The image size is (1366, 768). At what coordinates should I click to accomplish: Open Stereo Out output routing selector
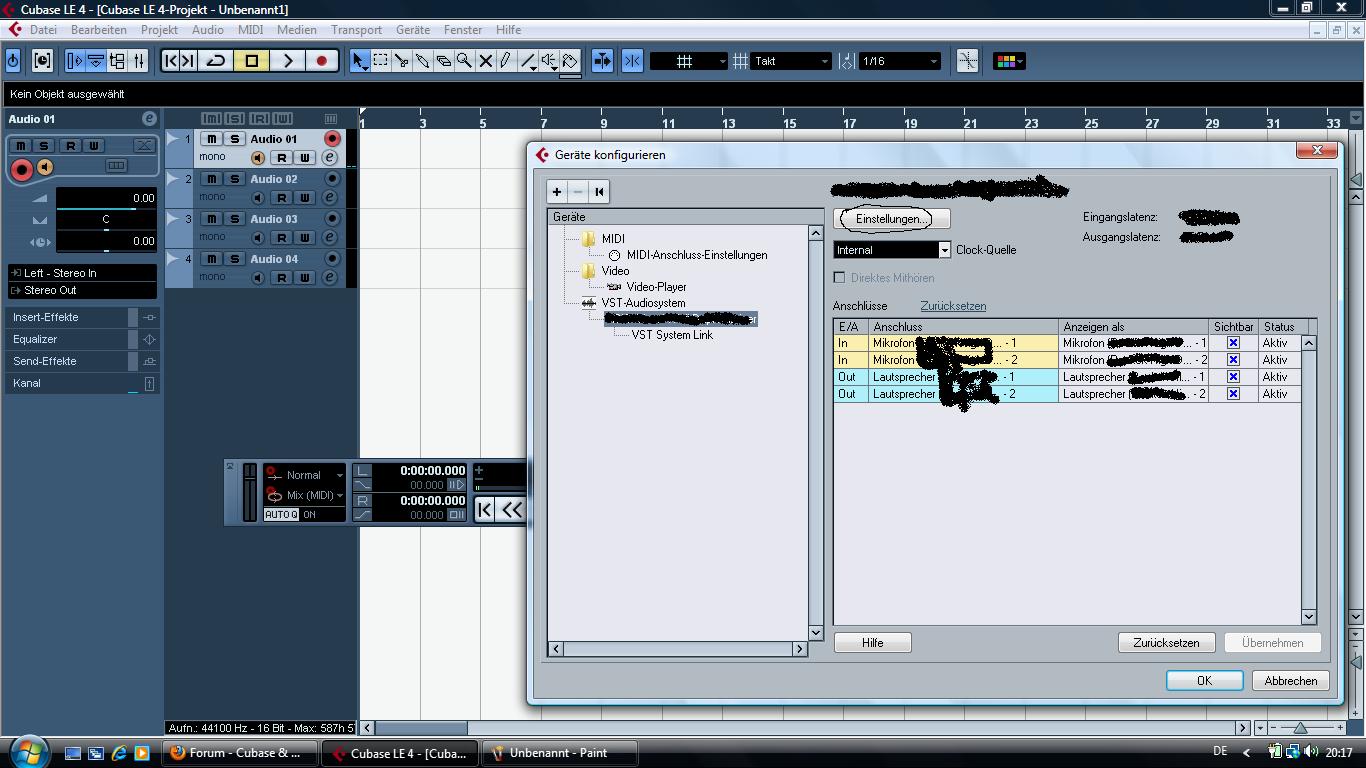(82, 290)
